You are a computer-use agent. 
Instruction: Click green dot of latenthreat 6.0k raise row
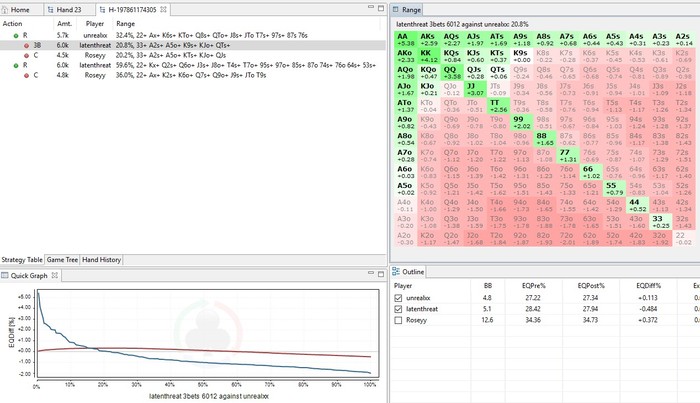[x=16, y=66]
